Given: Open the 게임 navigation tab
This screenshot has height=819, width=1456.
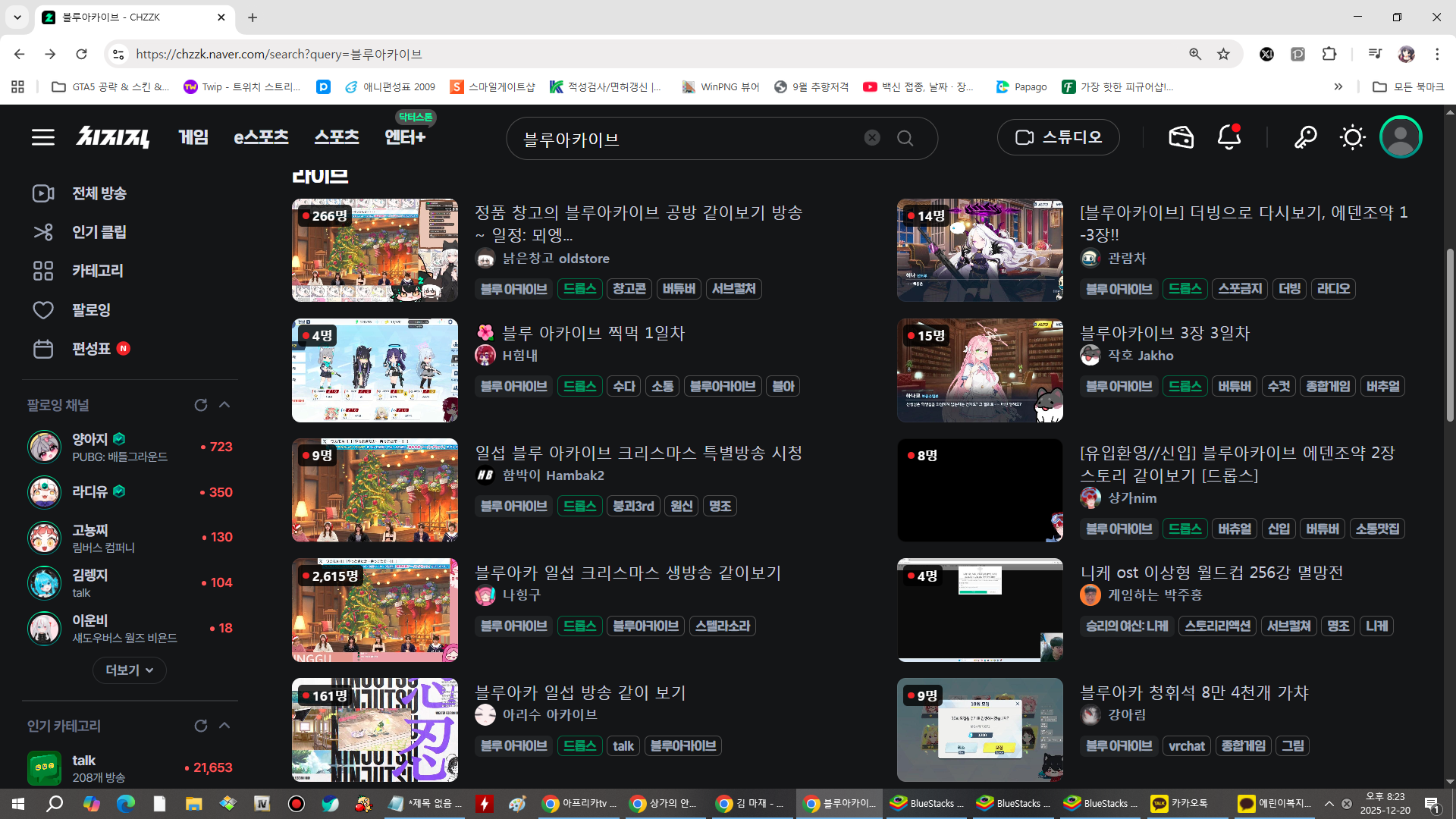Looking at the screenshot, I should (x=193, y=137).
